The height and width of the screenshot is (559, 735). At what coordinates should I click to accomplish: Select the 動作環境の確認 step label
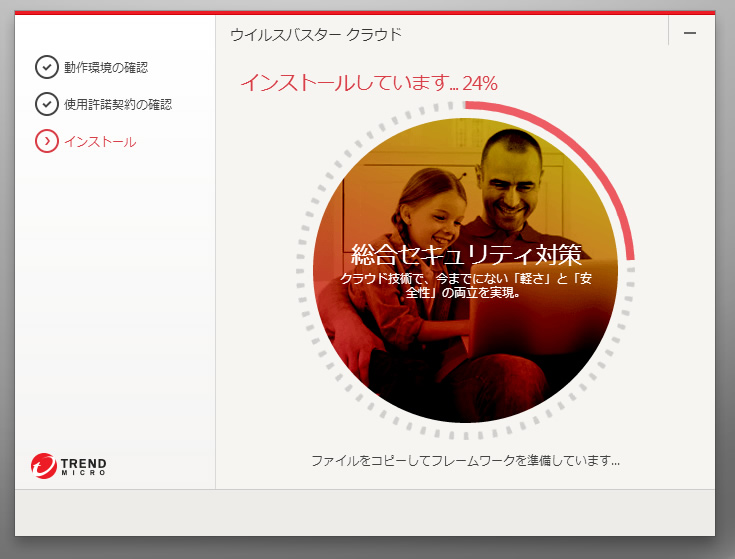tap(106, 67)
